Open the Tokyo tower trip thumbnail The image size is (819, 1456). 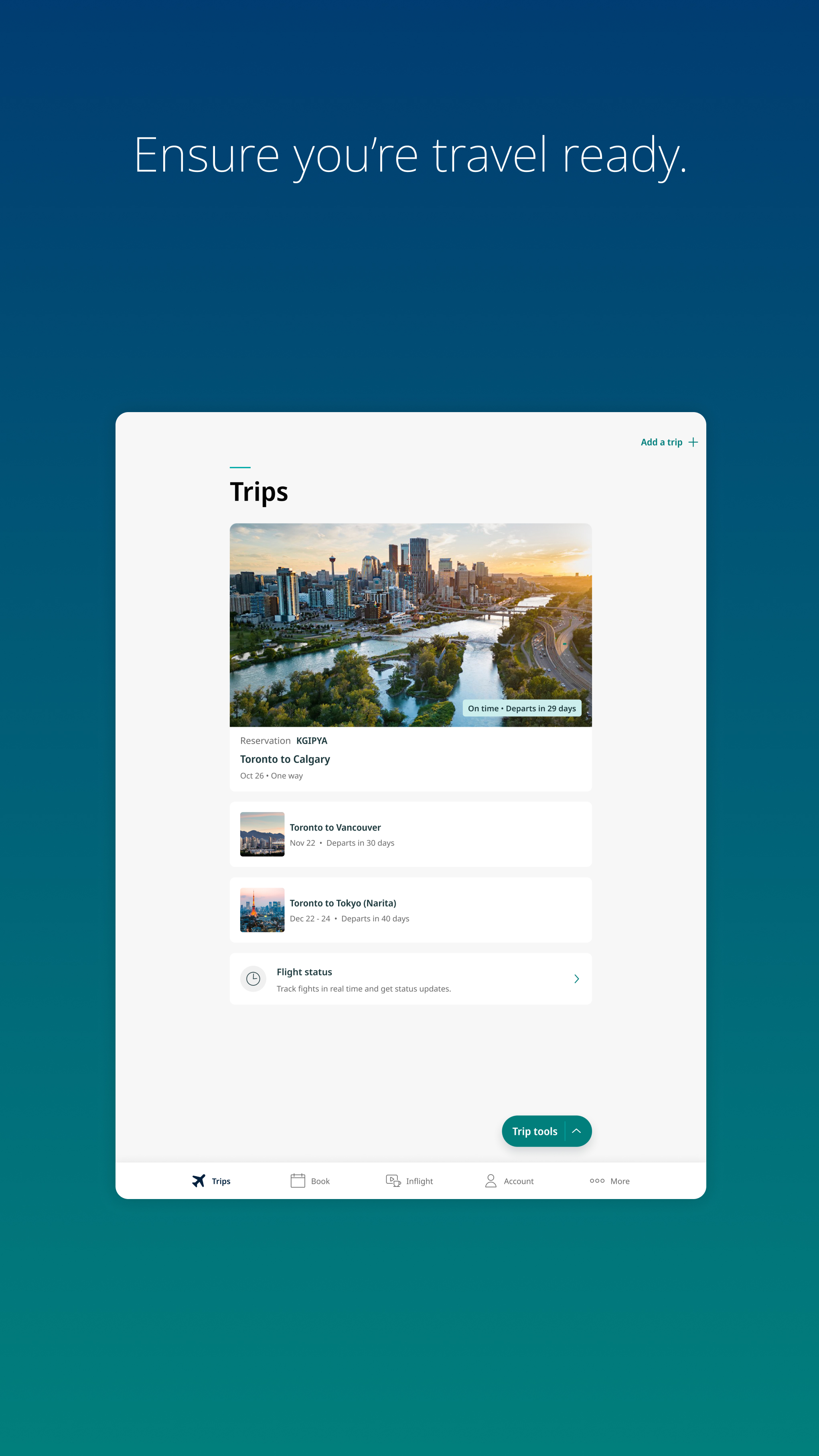[x=262, y=910]
